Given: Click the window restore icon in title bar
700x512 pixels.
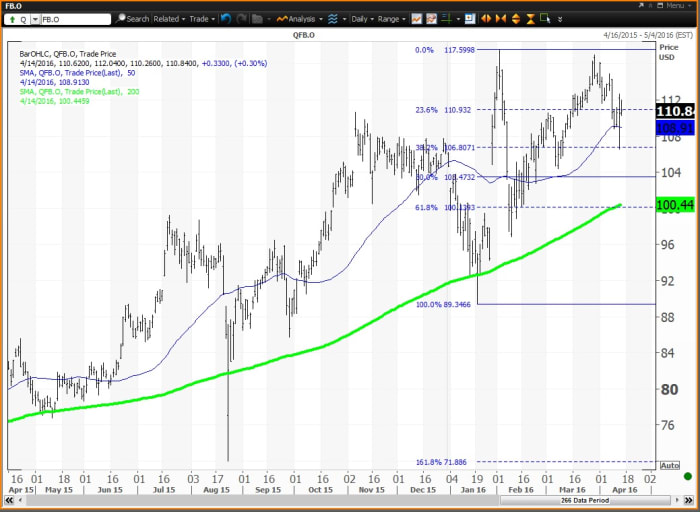Looking at the screenshot, I should click(x=660, y=6).
